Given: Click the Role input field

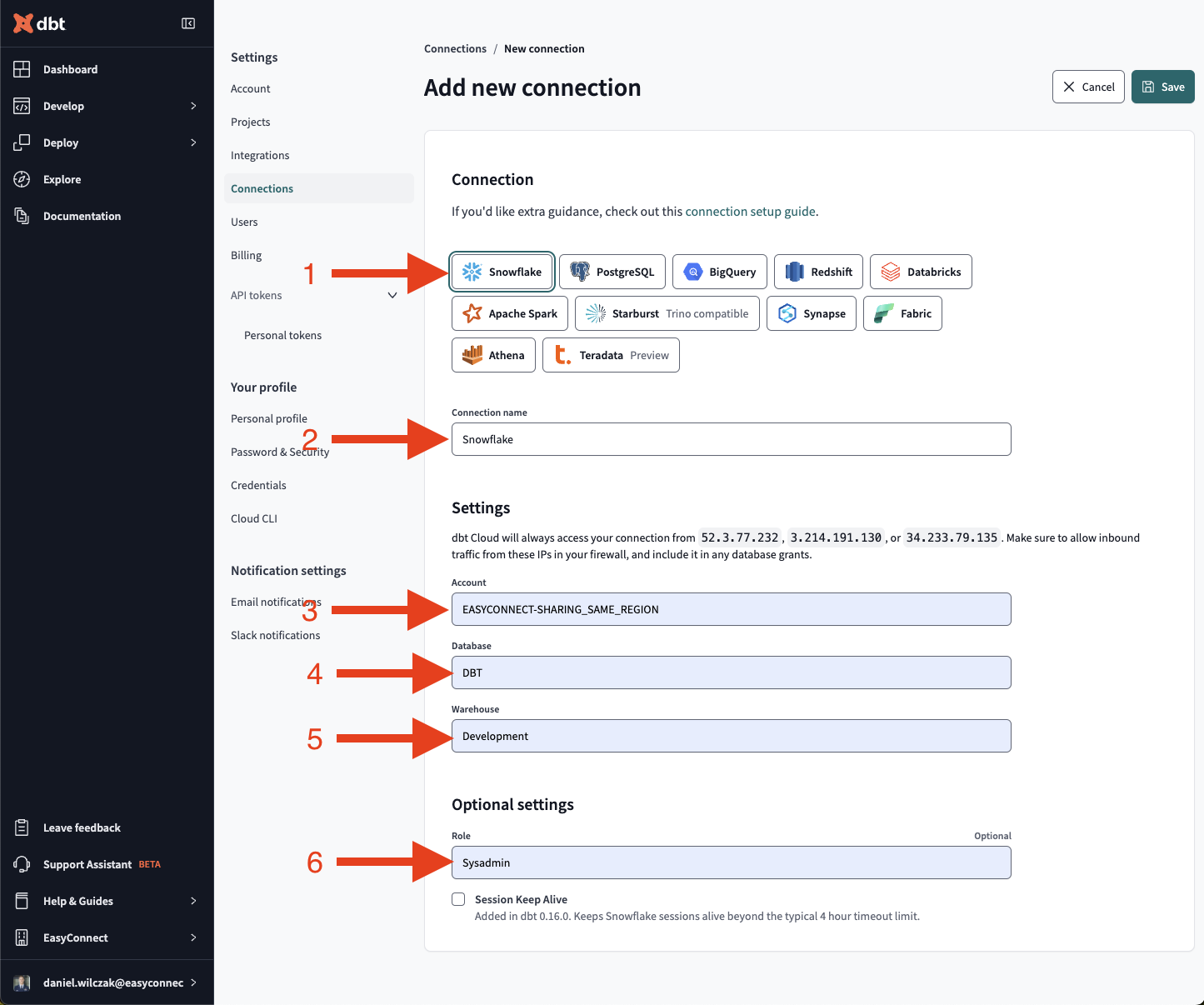Looking at the screenshot, I should 732,862.
